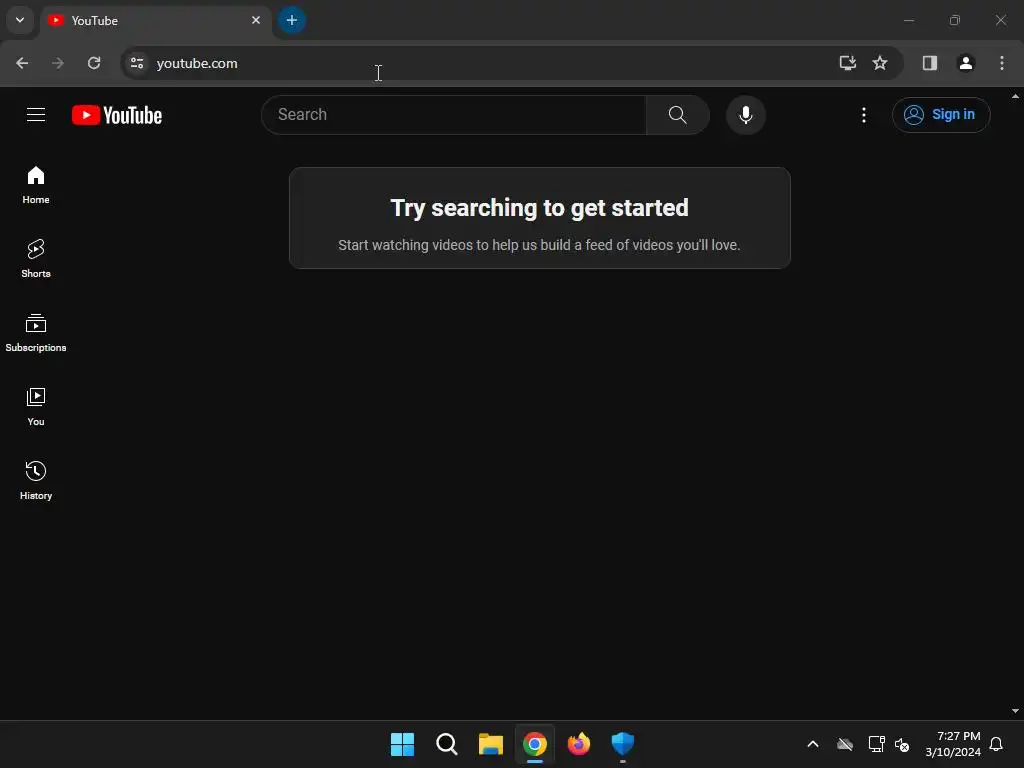
Task: Open the tab search dropdown
Action: pos(20,20)
